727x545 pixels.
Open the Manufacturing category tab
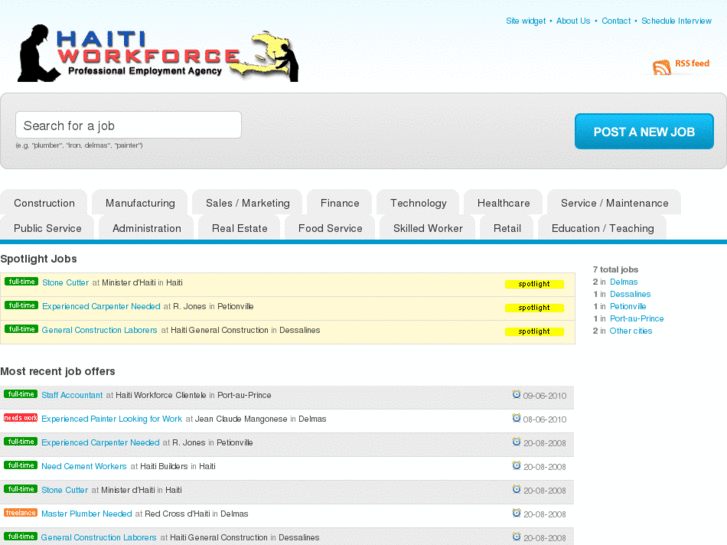pos(140,203)
